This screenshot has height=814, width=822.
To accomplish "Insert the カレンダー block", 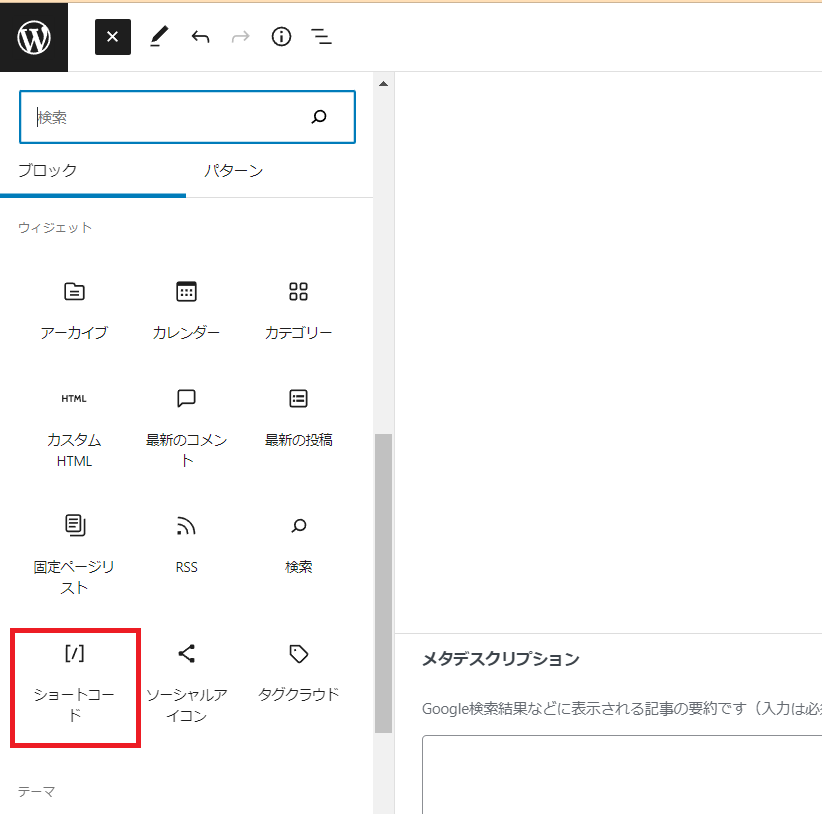I will [x=187, y=310].
